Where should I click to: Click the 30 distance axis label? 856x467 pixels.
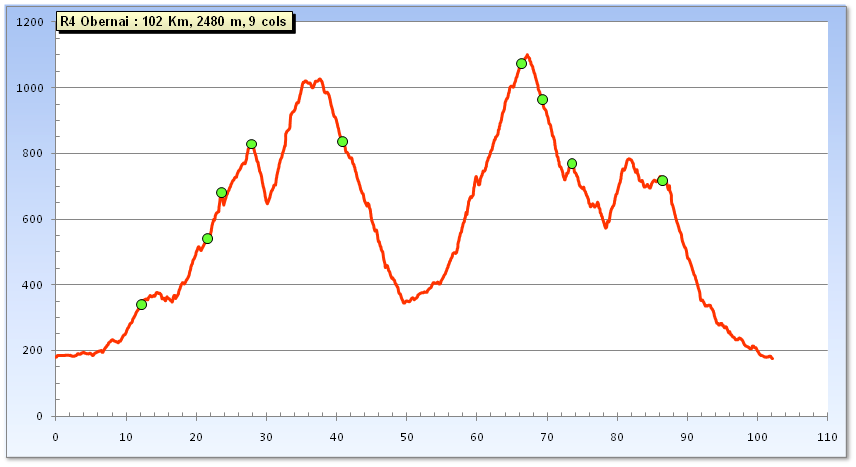[x=266, y=437]
